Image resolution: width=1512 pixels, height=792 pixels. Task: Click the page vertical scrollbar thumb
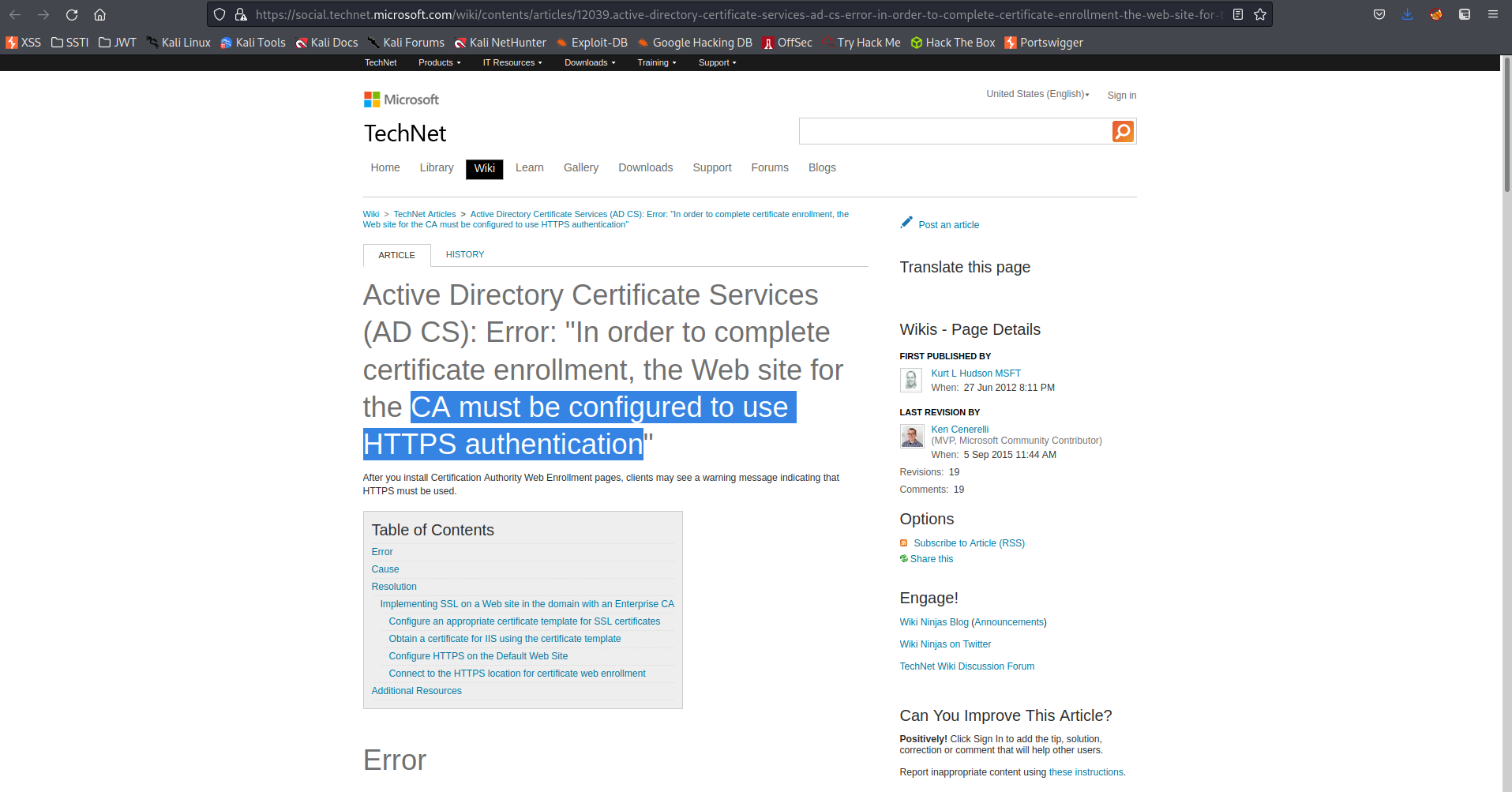point(1506,124)
